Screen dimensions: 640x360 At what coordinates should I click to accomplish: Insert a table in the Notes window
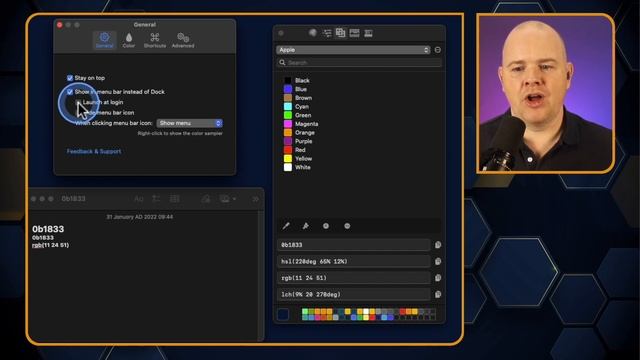(x=175, y=199)
